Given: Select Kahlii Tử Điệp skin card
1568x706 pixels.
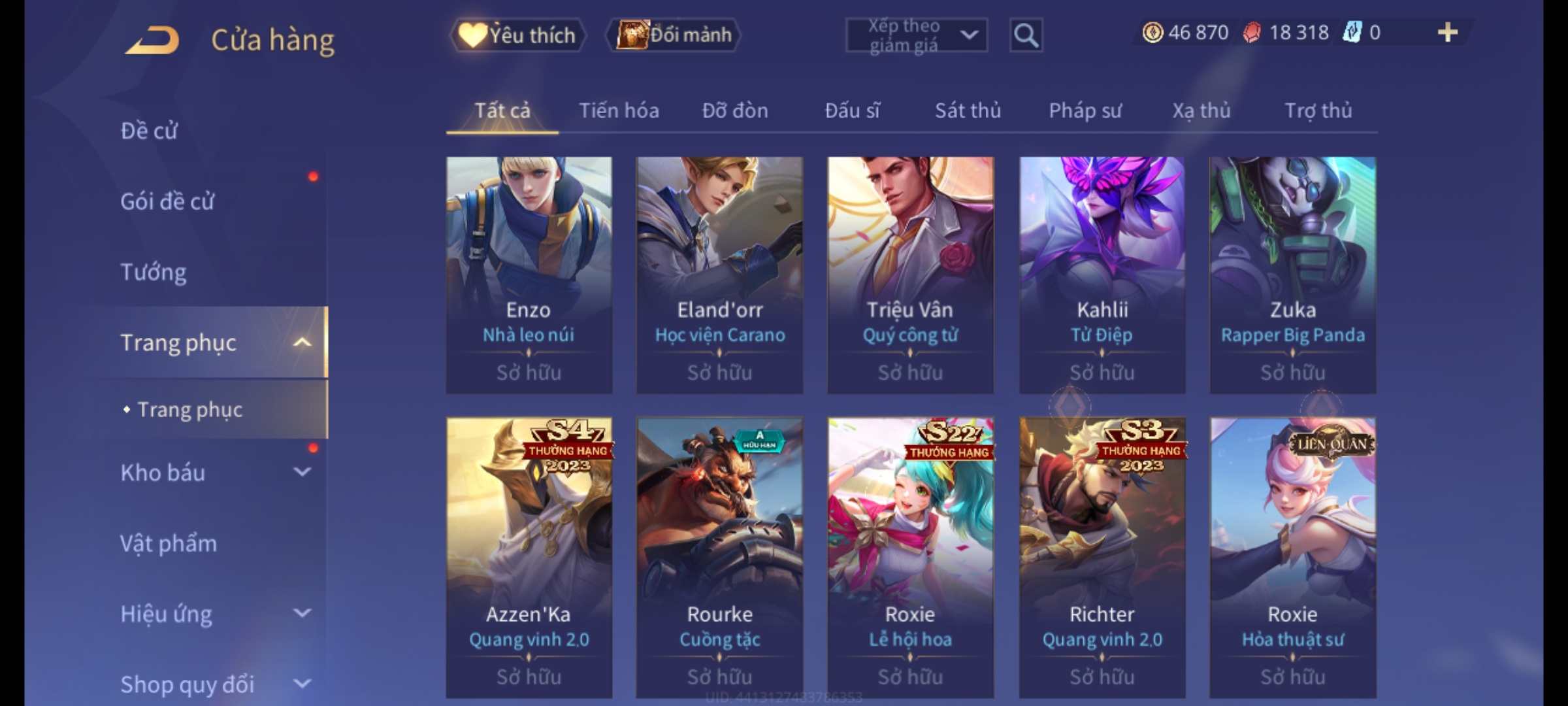Looking at the screenshot, I should (x=1102, y=275).
